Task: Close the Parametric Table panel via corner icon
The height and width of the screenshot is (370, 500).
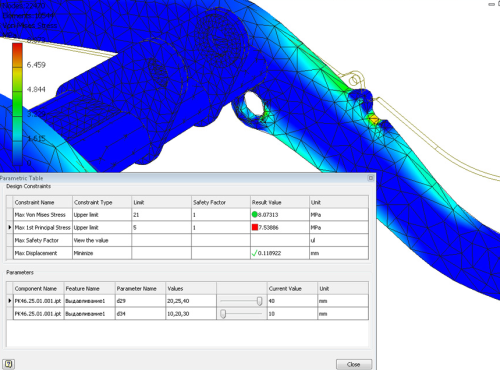Action: coord(370,178)
